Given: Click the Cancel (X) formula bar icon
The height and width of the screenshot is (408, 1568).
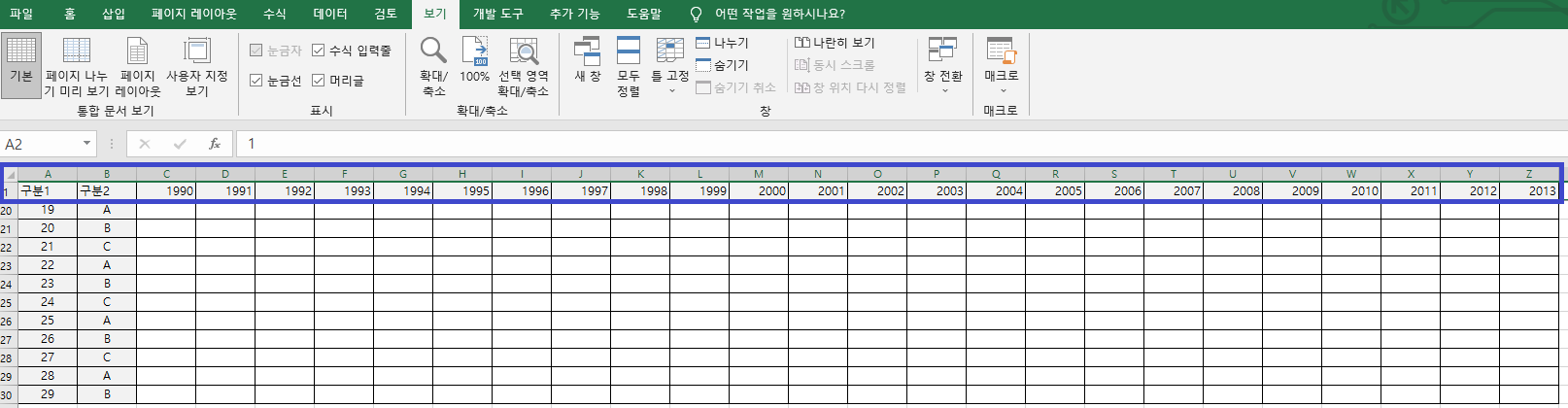Looking at the screenshot, I should click(x=145, y=144).
